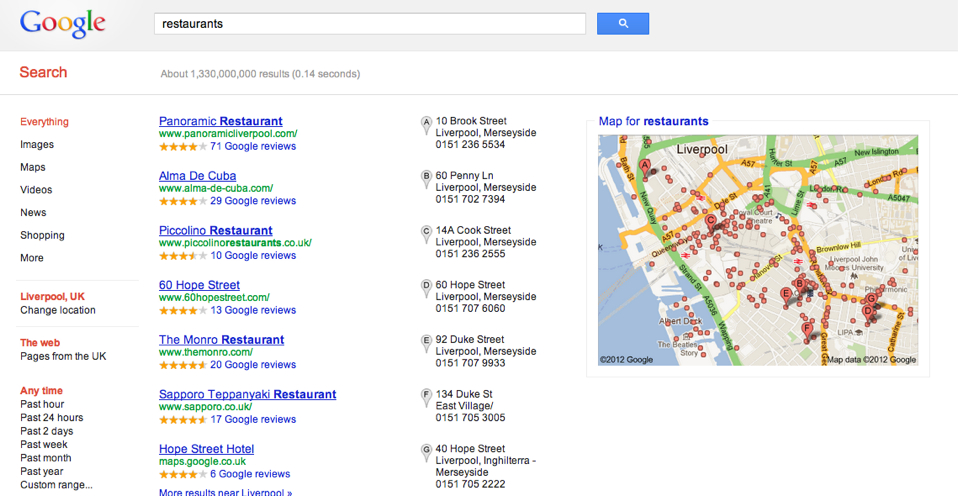Click Map for restaurants heading link

[654, 121]
